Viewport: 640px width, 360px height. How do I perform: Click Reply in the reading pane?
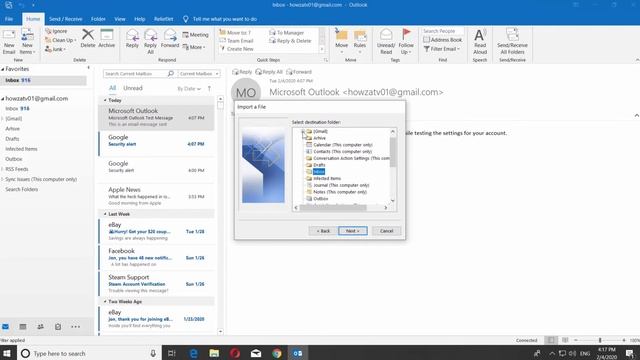pyautogui.click(x=242, y=72)
